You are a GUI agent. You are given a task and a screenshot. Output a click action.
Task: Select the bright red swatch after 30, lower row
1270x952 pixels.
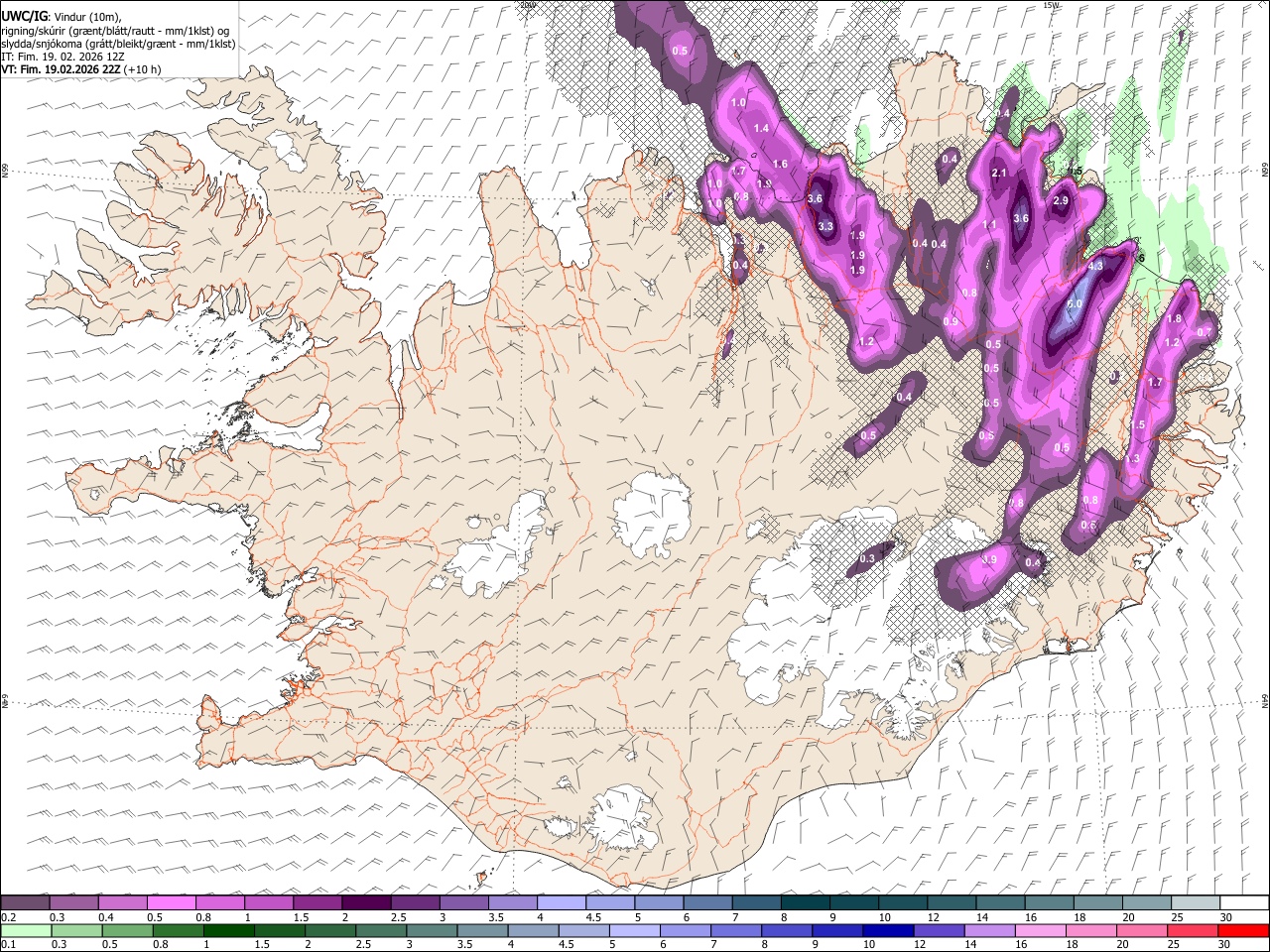1242,930
